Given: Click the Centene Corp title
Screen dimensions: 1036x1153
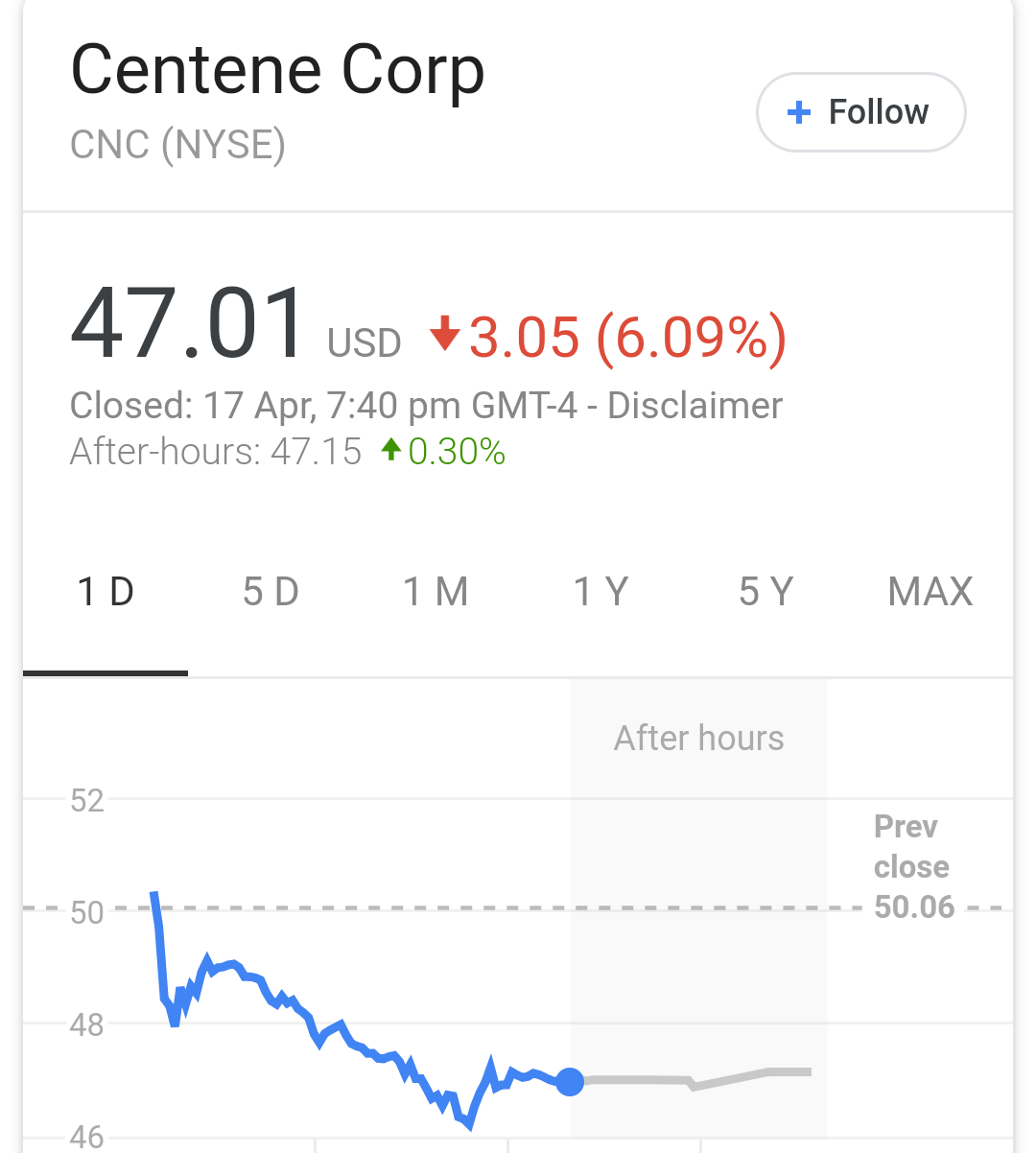Looking at the screenshot, I should 278,71.
